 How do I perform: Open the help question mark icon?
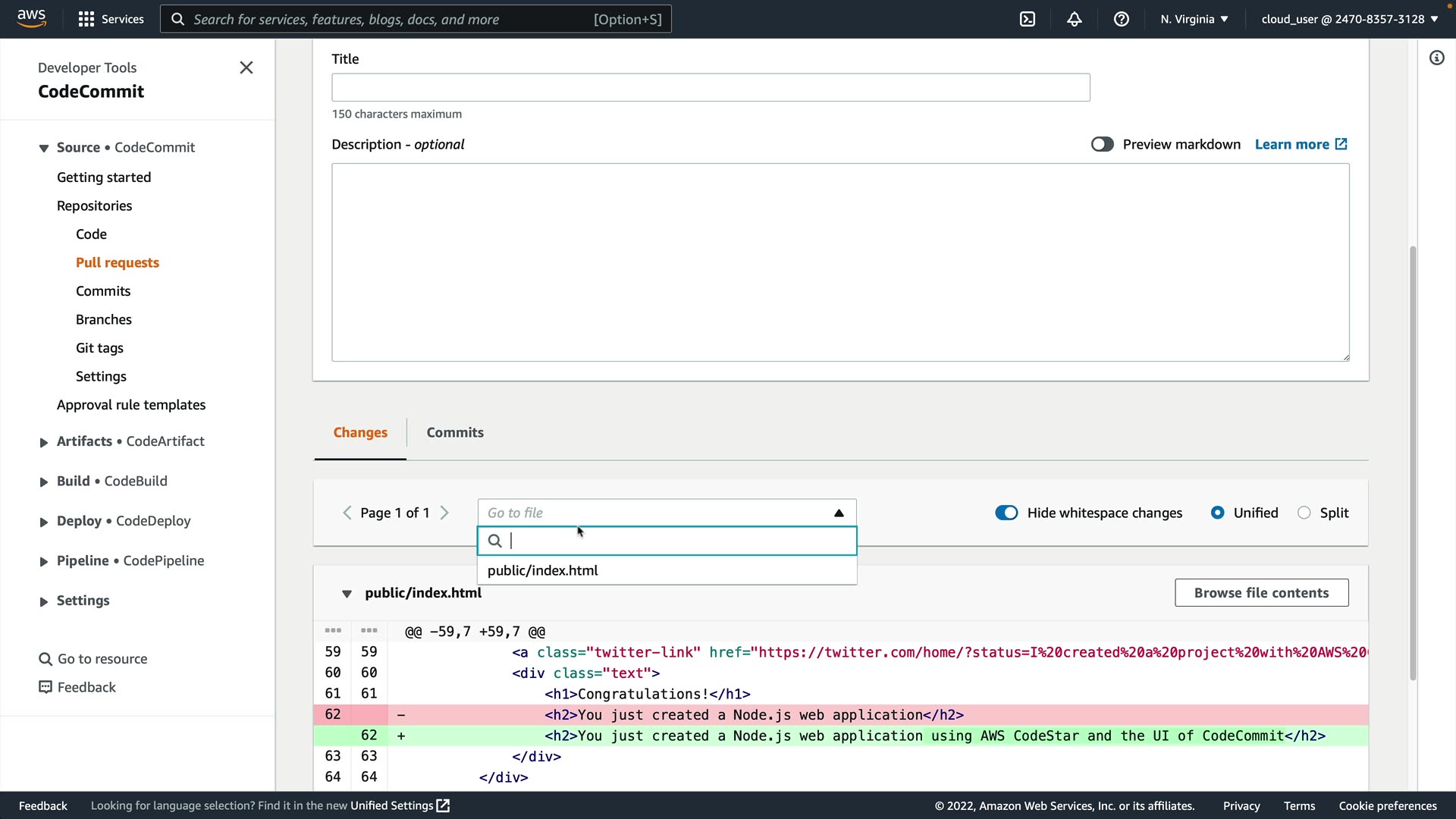[1122, 19]
